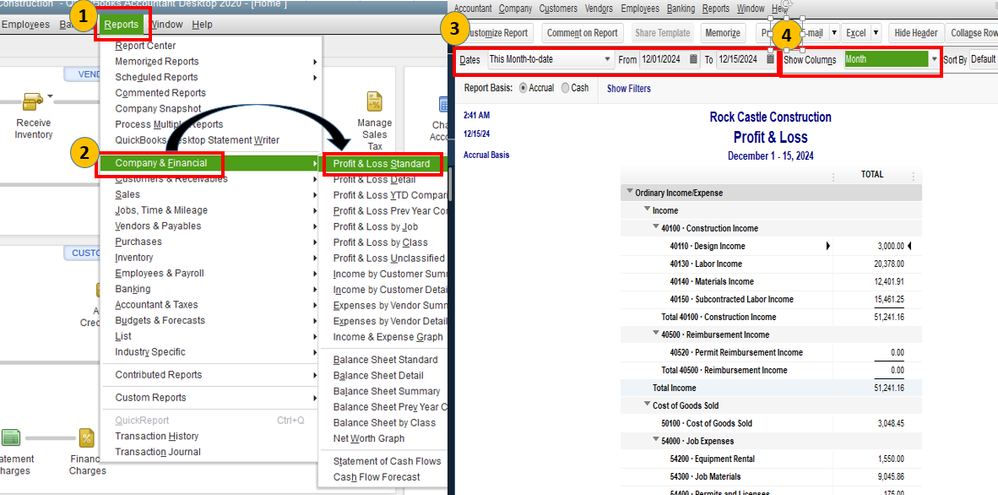Choose Balance Sheet Detail

point(378,376)
